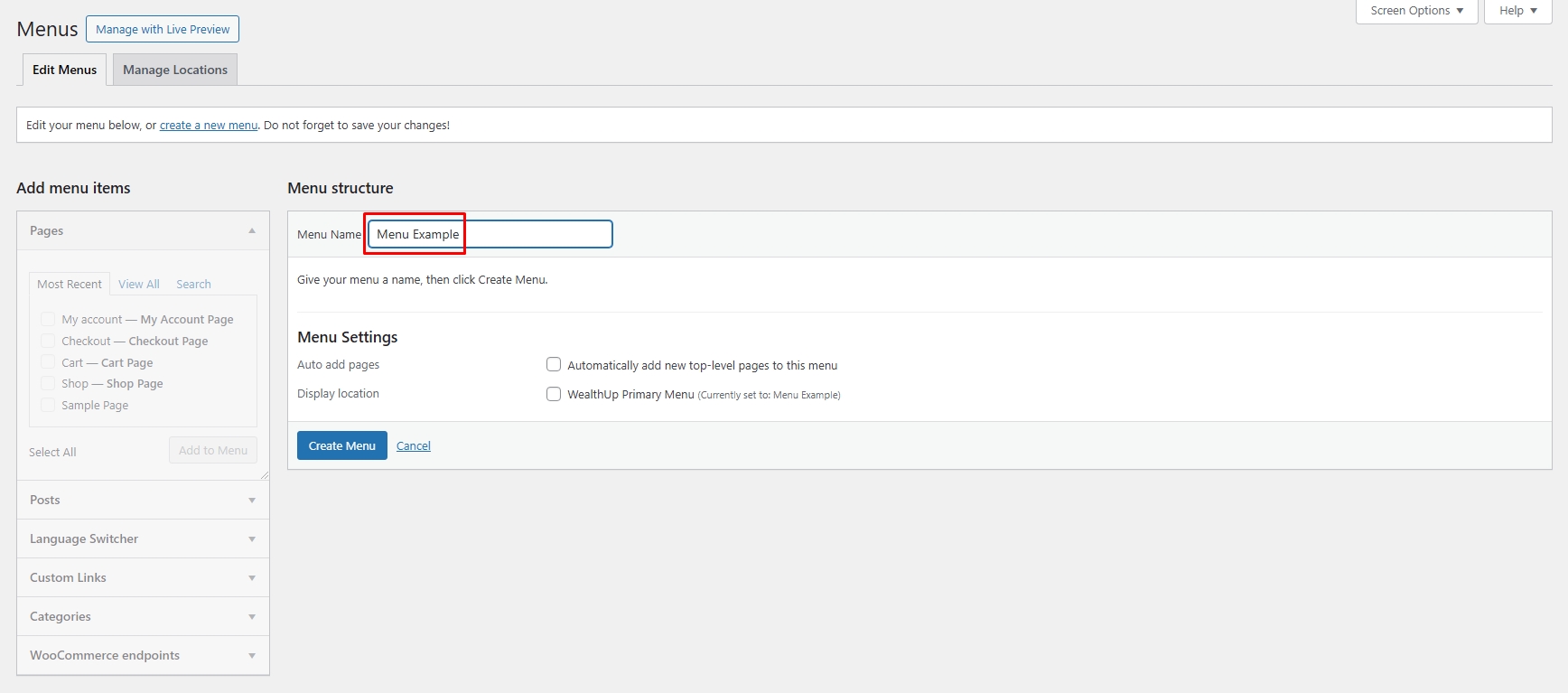Click the Cancel link
Image resolution: width=1568 pixels, height=693 pixels.
pos(413,446)
